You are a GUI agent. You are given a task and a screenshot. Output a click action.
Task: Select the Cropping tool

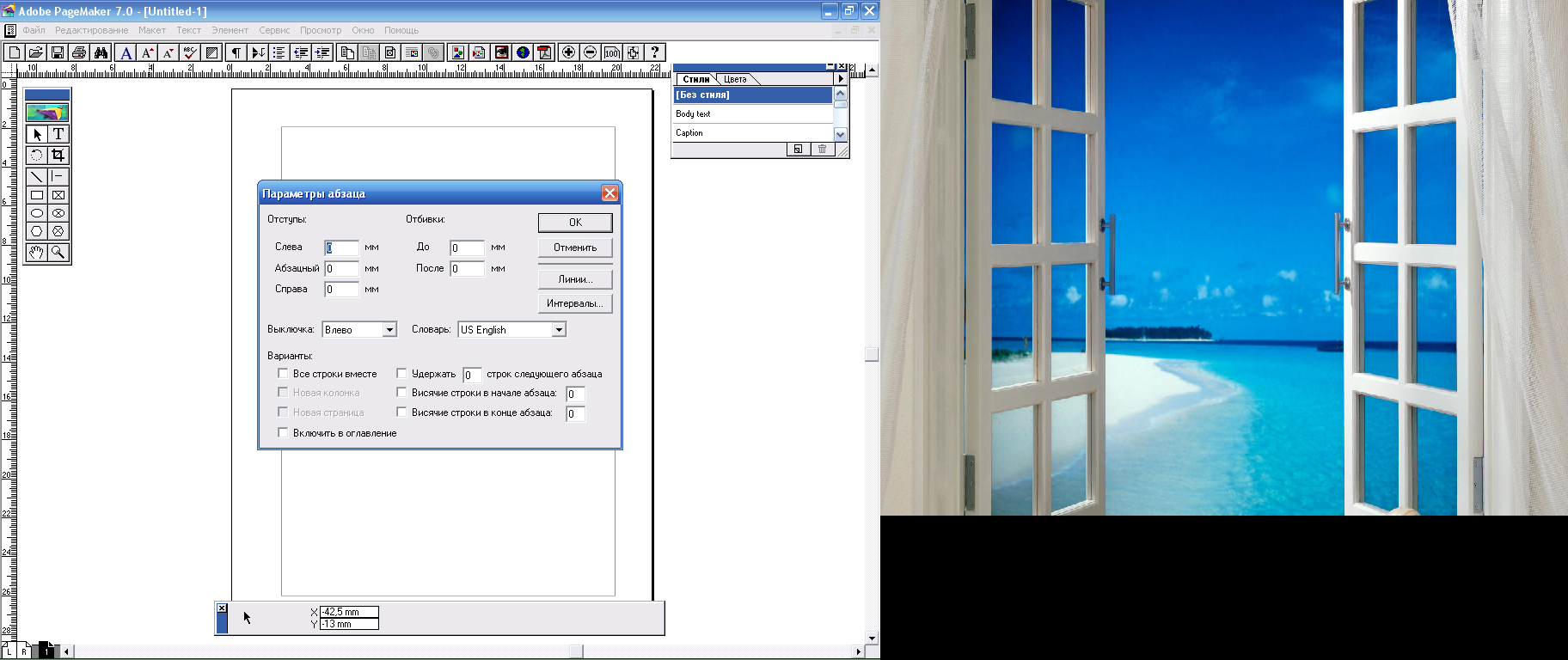coord(58,156)
